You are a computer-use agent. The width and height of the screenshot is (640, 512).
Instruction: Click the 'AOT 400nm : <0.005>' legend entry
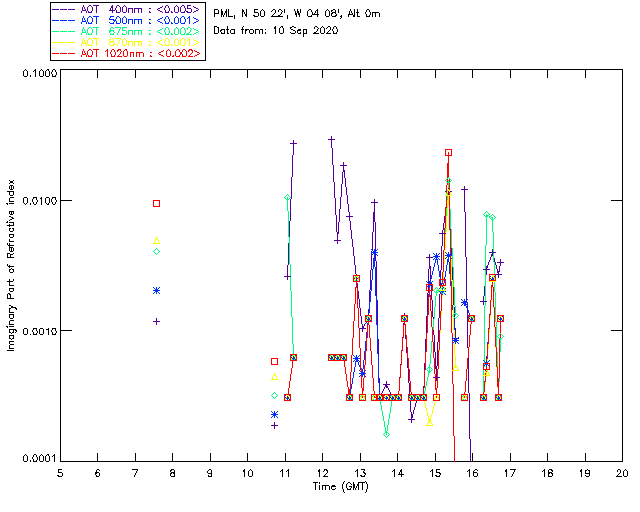(128, 9)
